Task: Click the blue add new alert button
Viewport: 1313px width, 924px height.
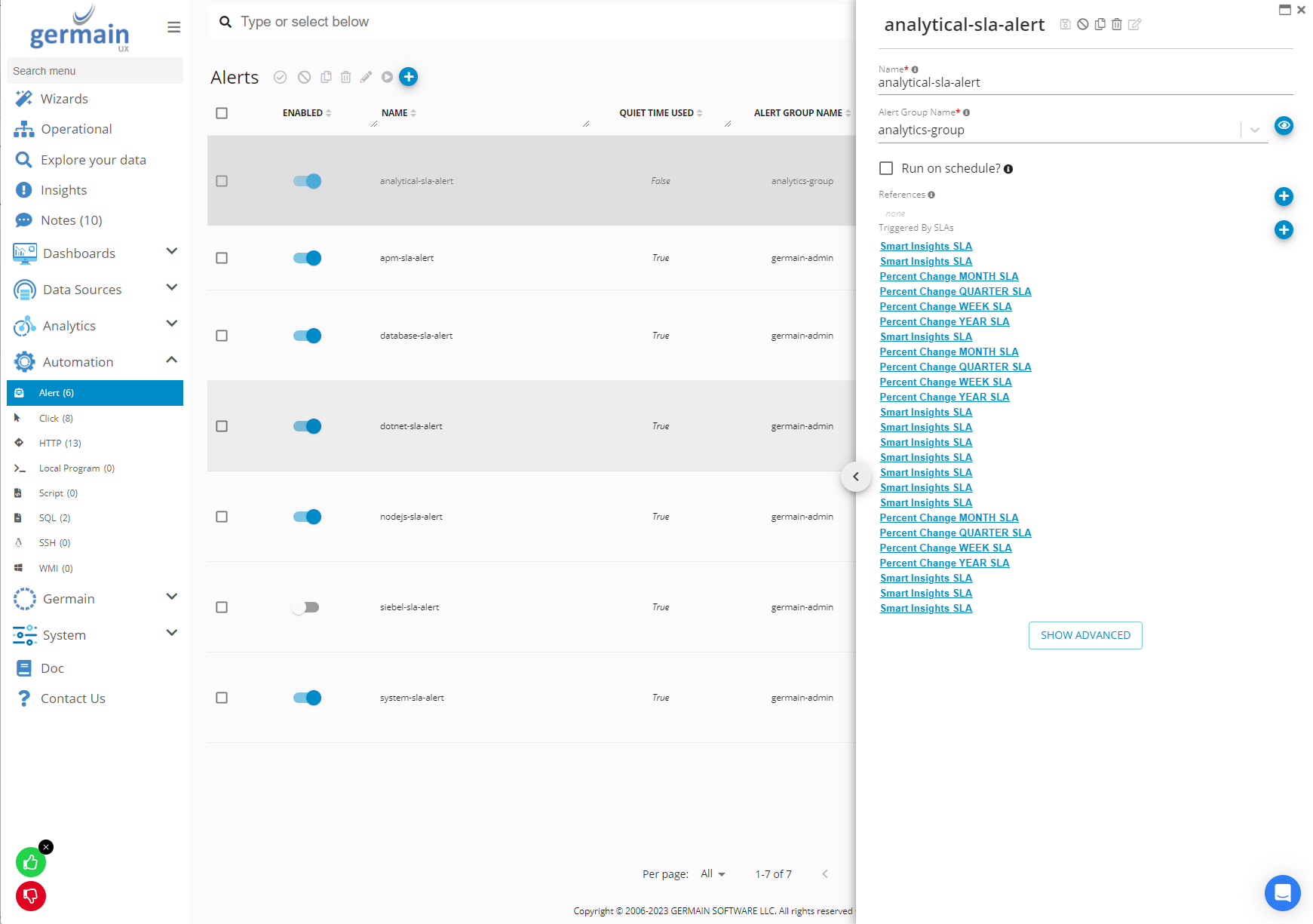Action: (x=408, y=77)
